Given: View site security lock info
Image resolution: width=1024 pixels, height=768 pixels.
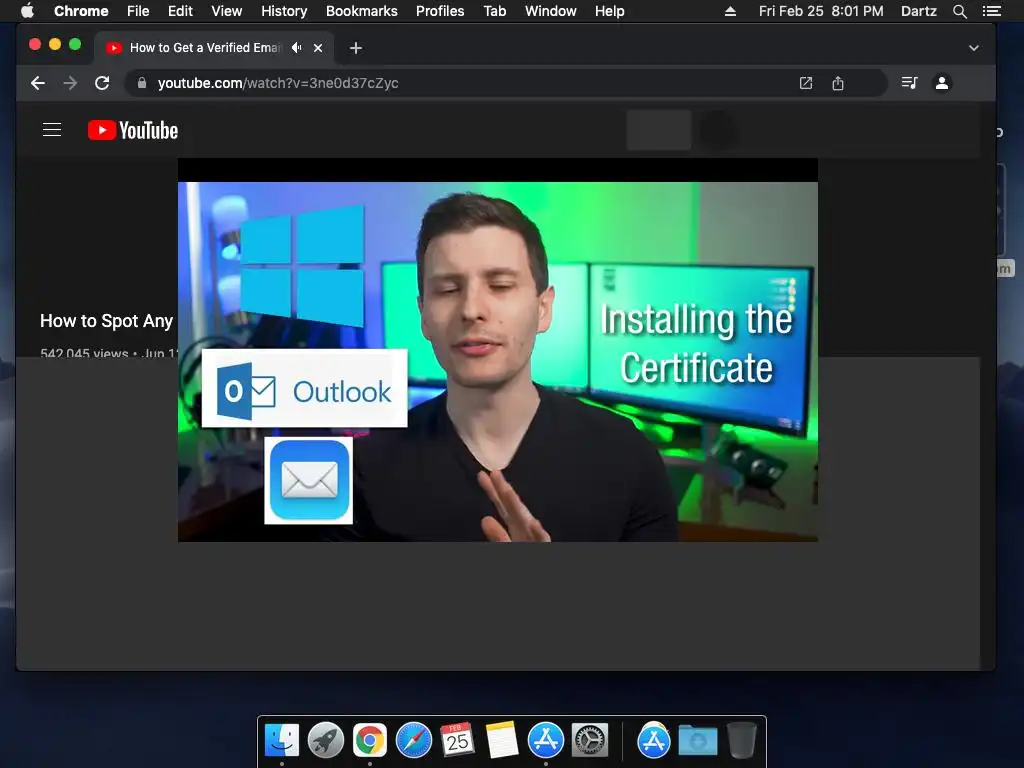Looking at the screenshot, I should pos(142,83).
